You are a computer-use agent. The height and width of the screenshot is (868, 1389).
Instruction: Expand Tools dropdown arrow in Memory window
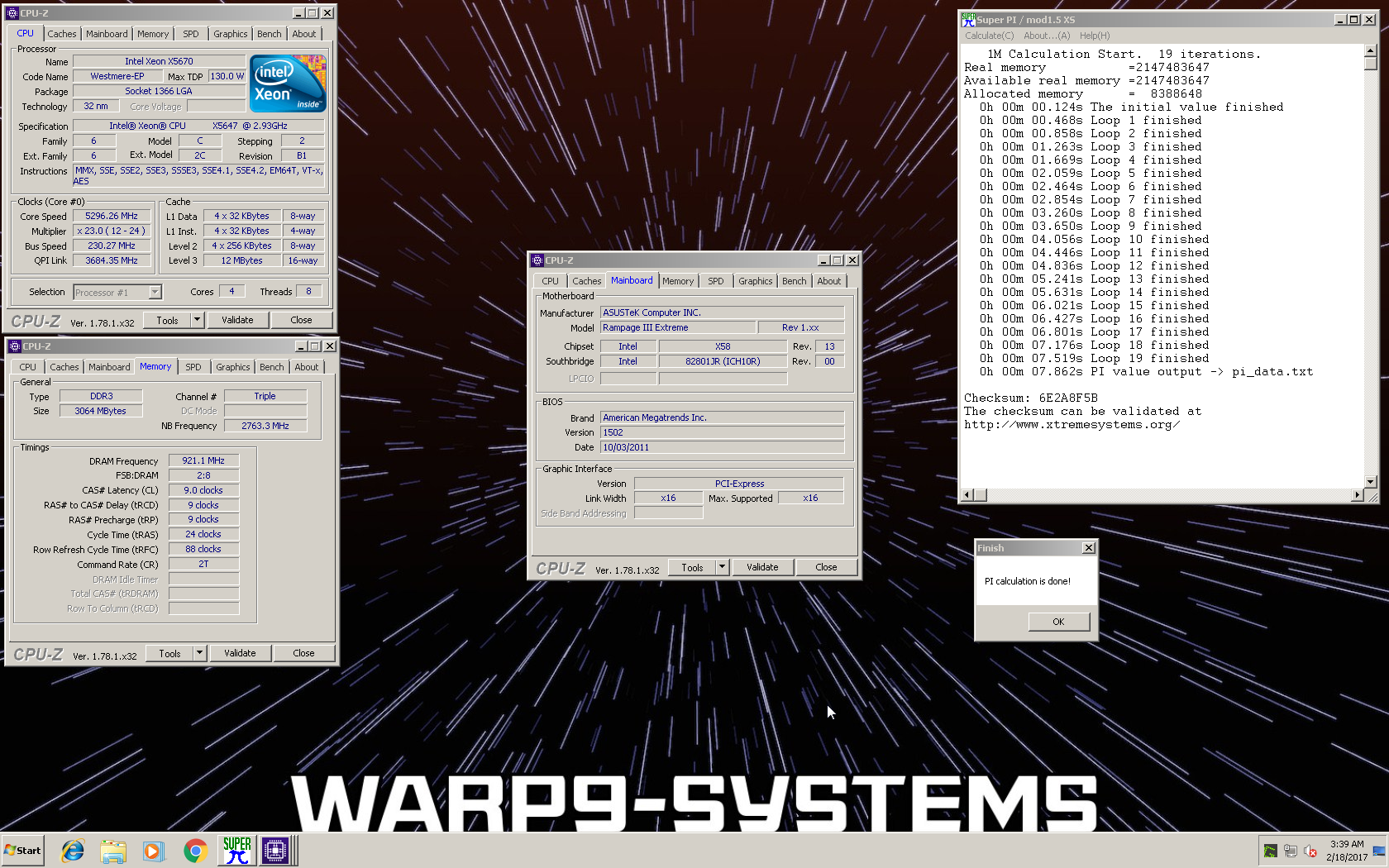click(x=199, y=653)
